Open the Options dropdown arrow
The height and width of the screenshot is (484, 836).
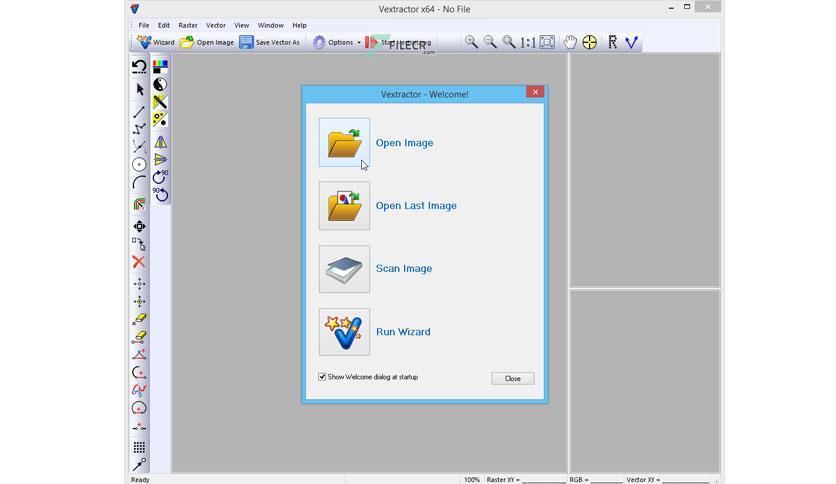pyautogui.click(x=359, y=43)
